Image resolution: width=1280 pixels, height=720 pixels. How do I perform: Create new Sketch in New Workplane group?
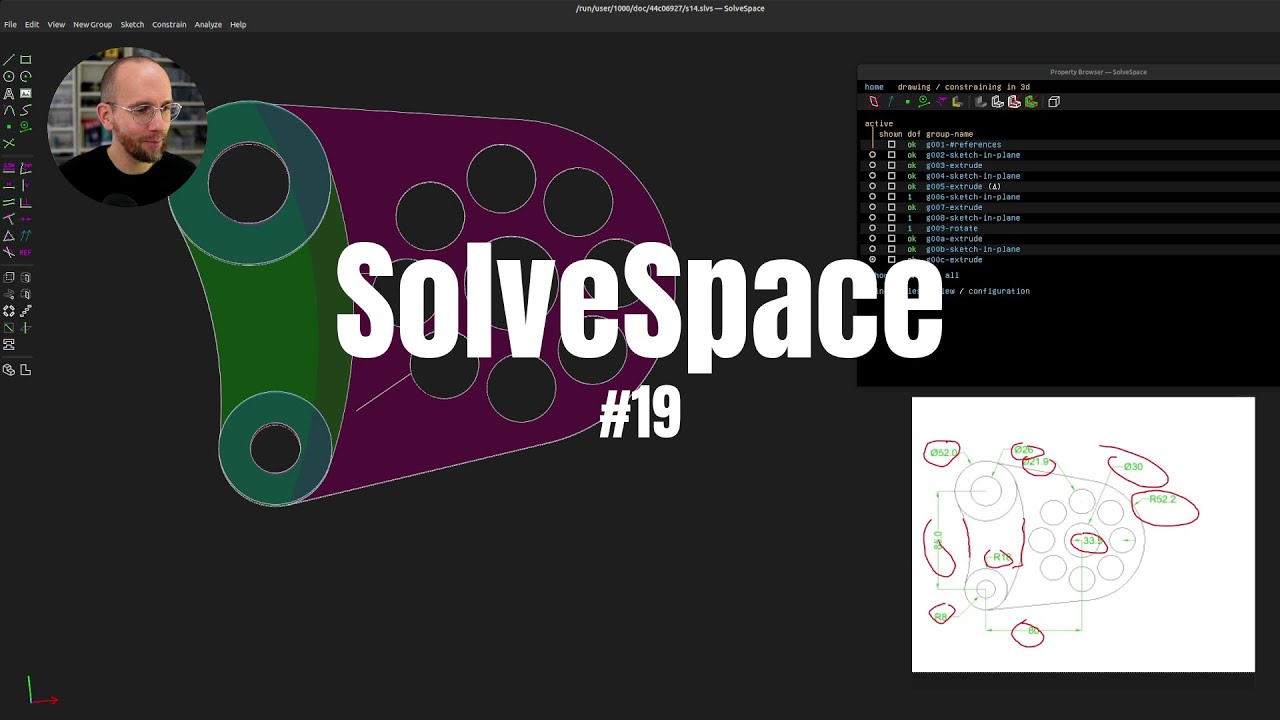click(x=9, y=328)
